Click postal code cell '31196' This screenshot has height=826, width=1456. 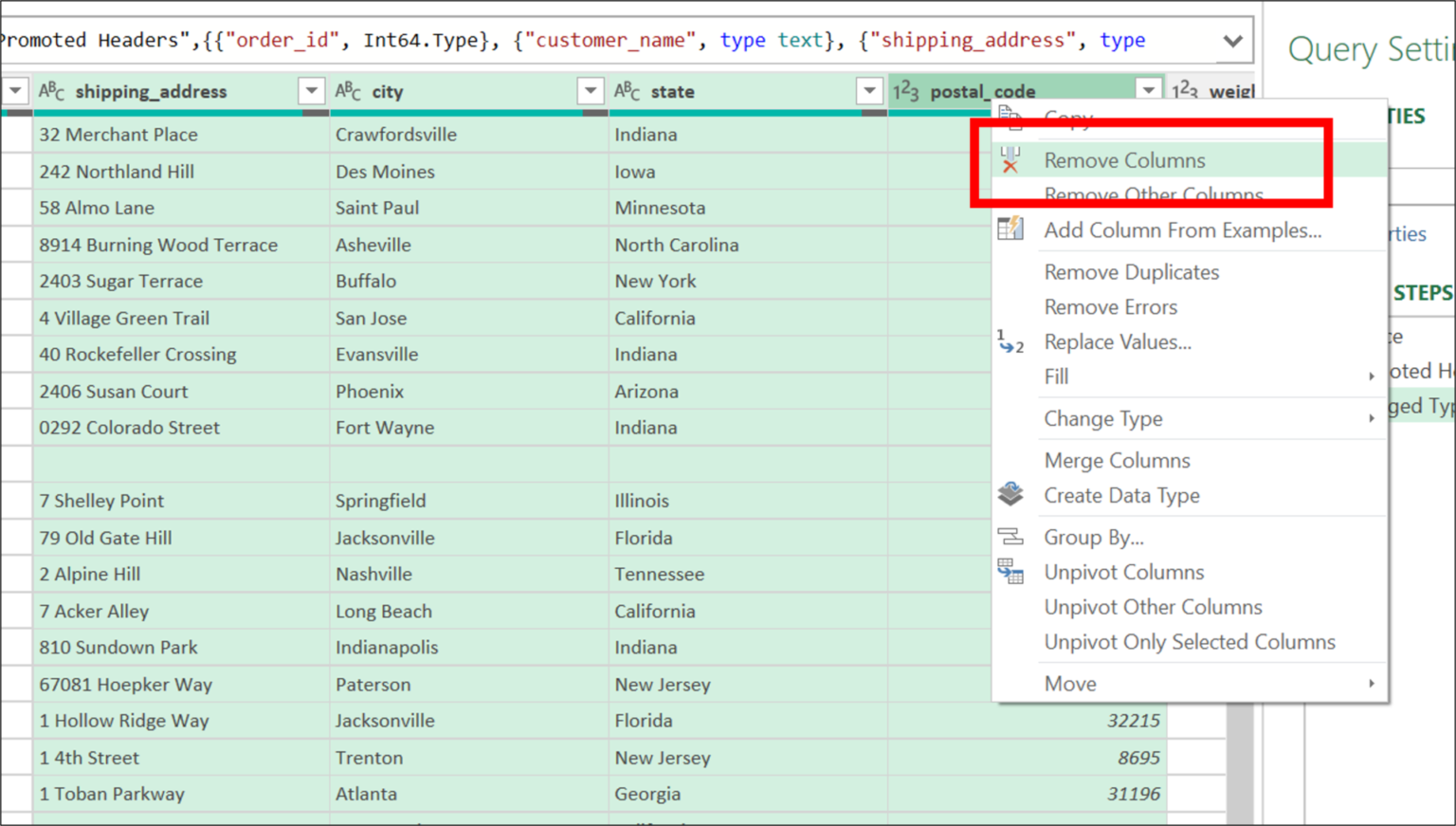pos(1027,794)
